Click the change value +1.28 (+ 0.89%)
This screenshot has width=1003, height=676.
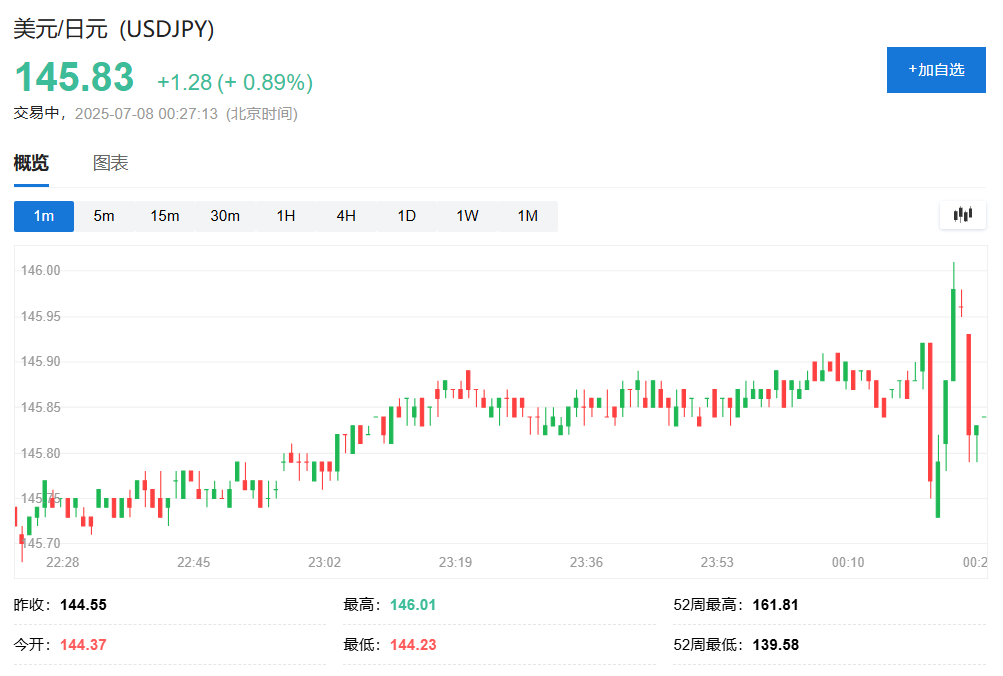[x=235, y=83]
